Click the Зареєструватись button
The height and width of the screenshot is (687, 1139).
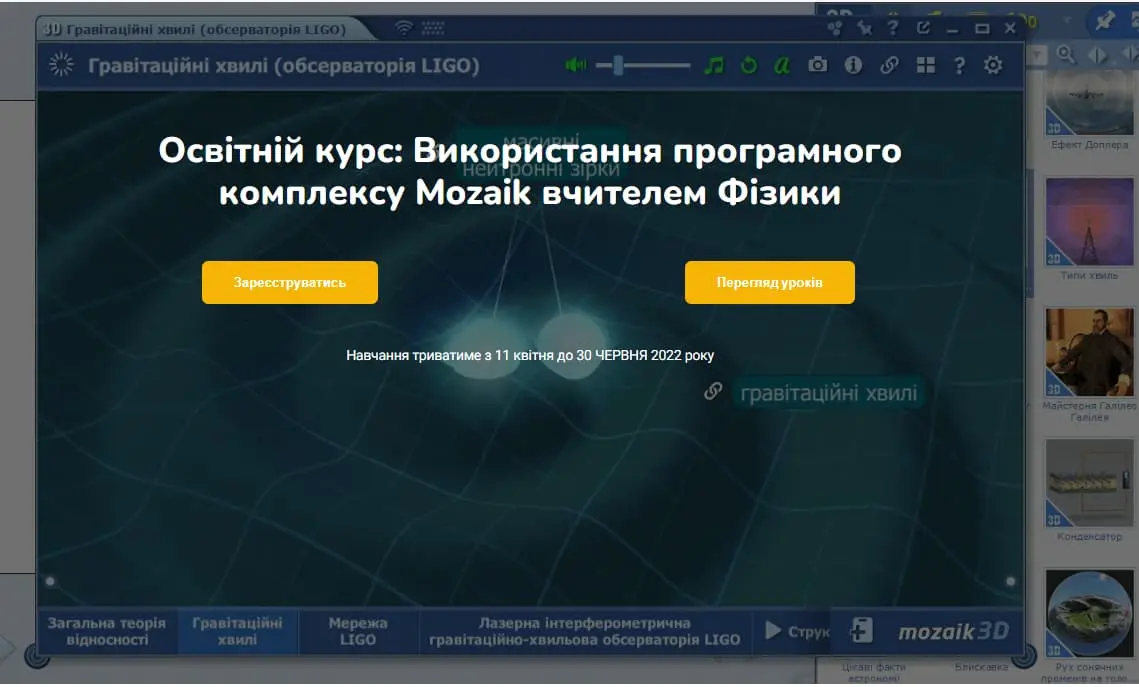pyautogui.click(x=290, y=282)
